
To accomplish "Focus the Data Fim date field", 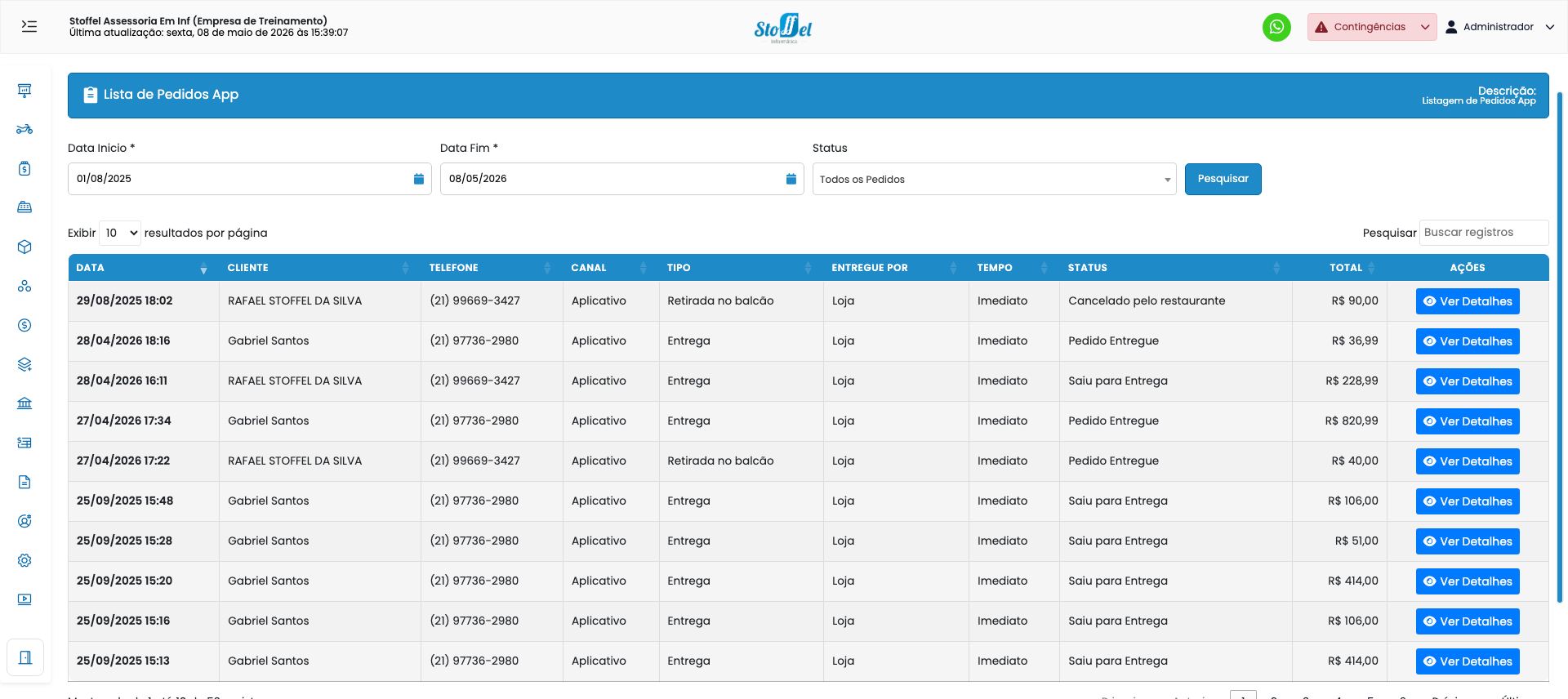I will pos(621,179).
